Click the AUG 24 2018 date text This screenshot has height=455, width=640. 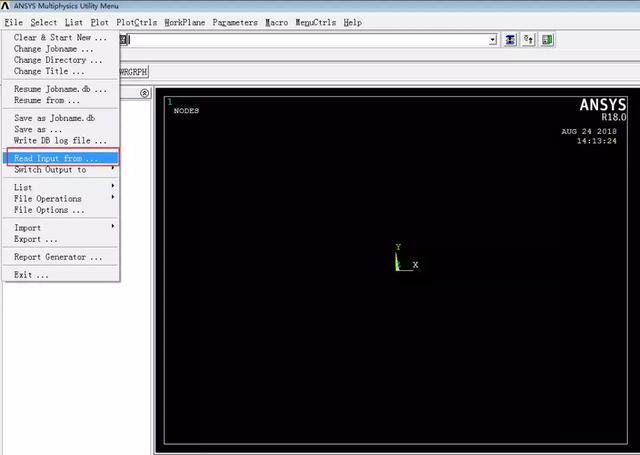click(x=589, y=131)
